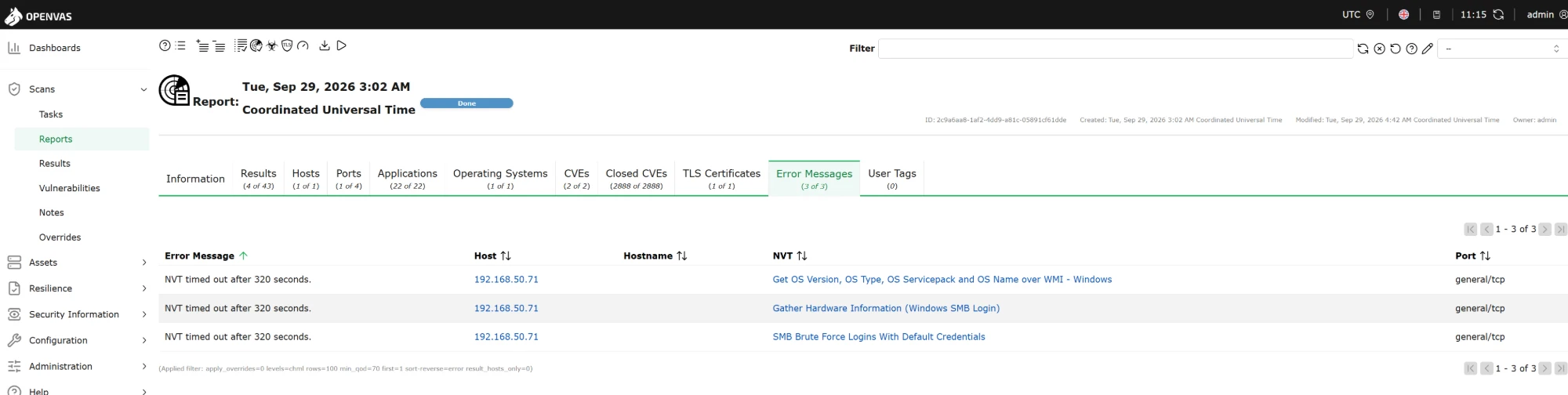The height and width of the screenshot is (395, 1568).
Task: Click the biohazard vulnerabilities icon
Action: pos(272,45)
